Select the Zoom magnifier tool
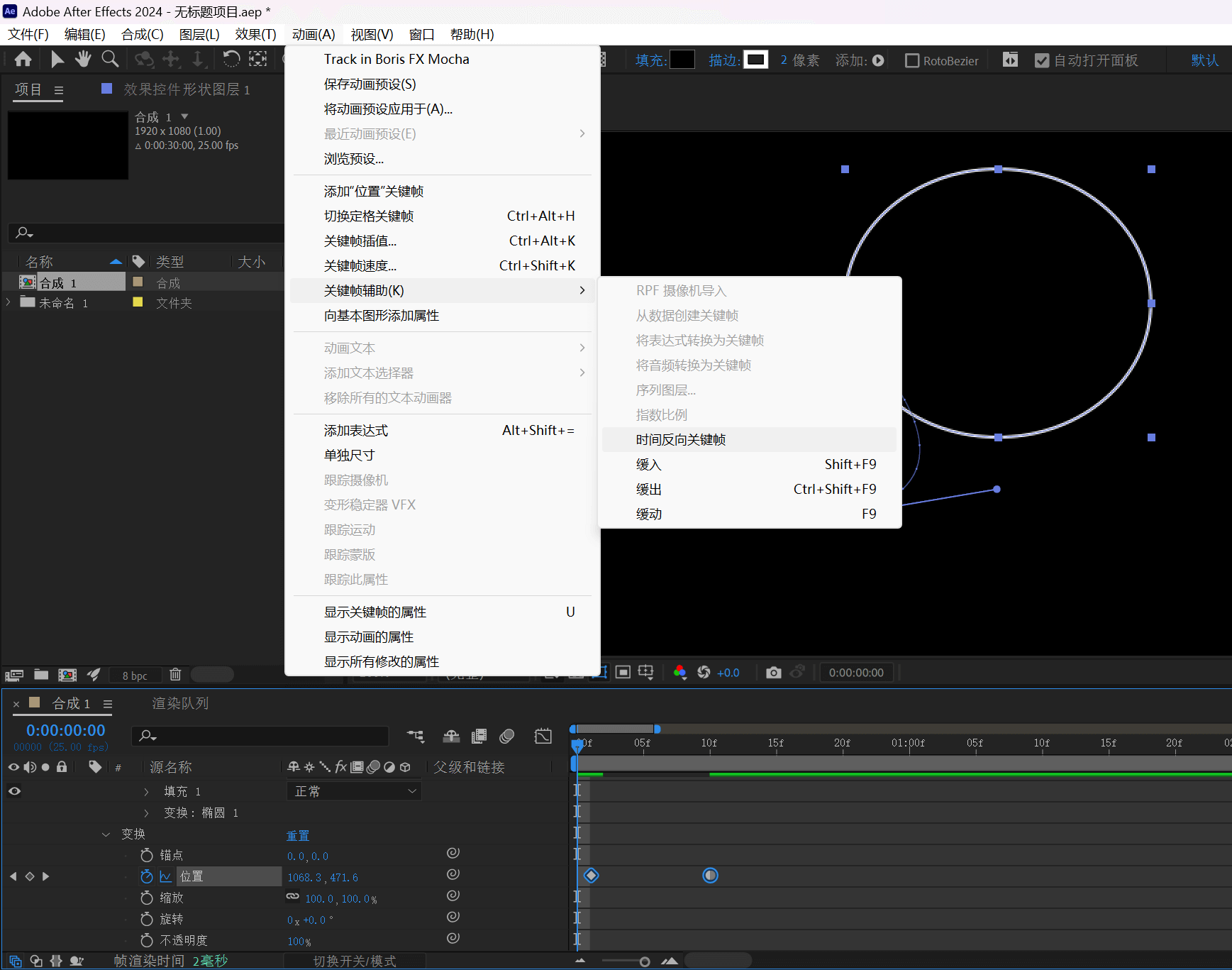 click(x=110, y=60)
